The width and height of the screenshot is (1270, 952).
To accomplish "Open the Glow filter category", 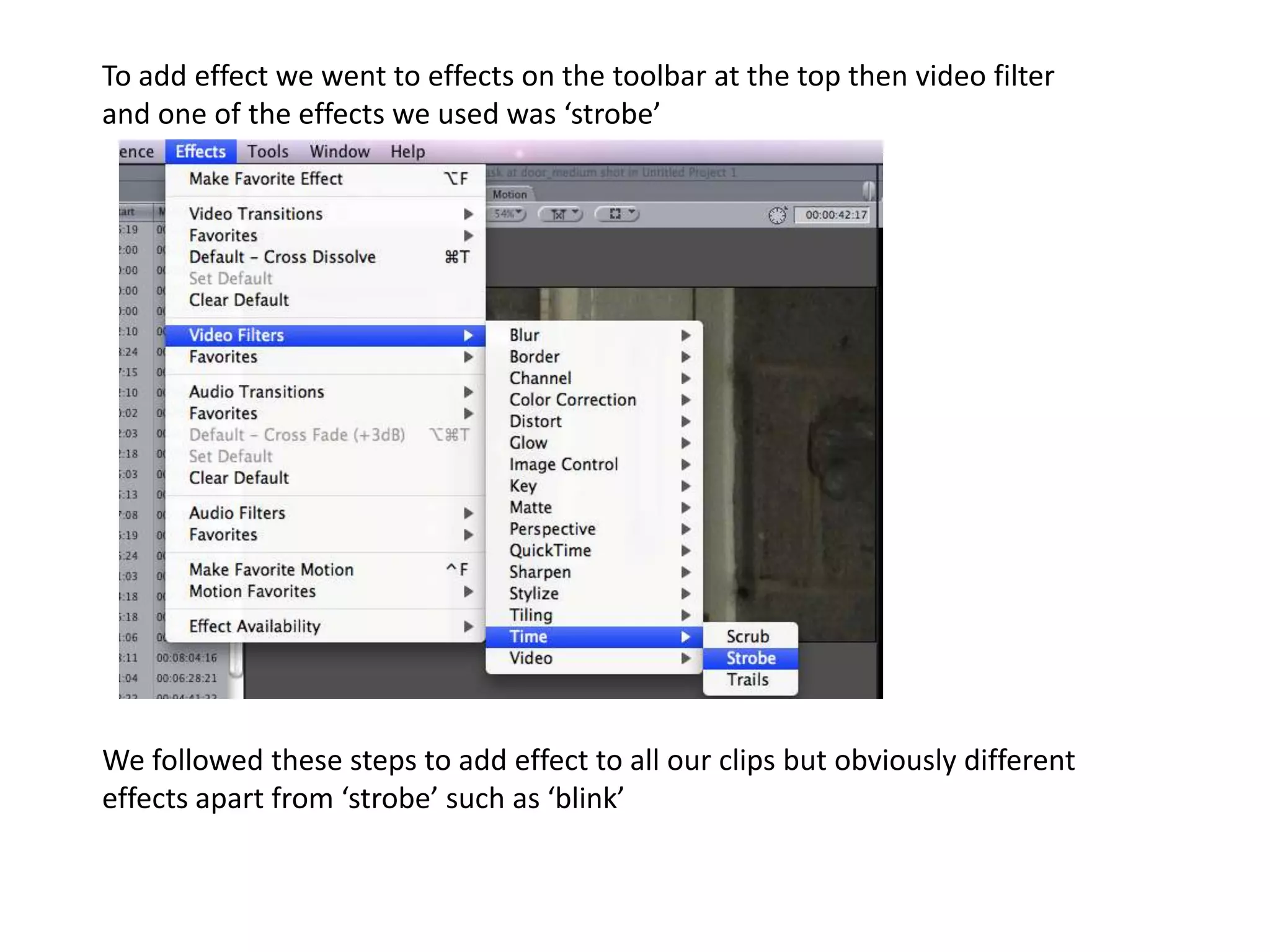I will 594,443.
